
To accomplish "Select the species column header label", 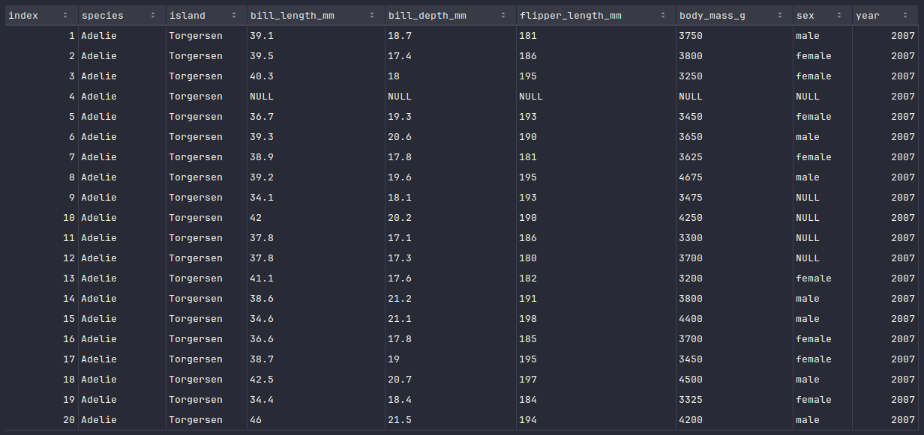I will tap(102, 16).
